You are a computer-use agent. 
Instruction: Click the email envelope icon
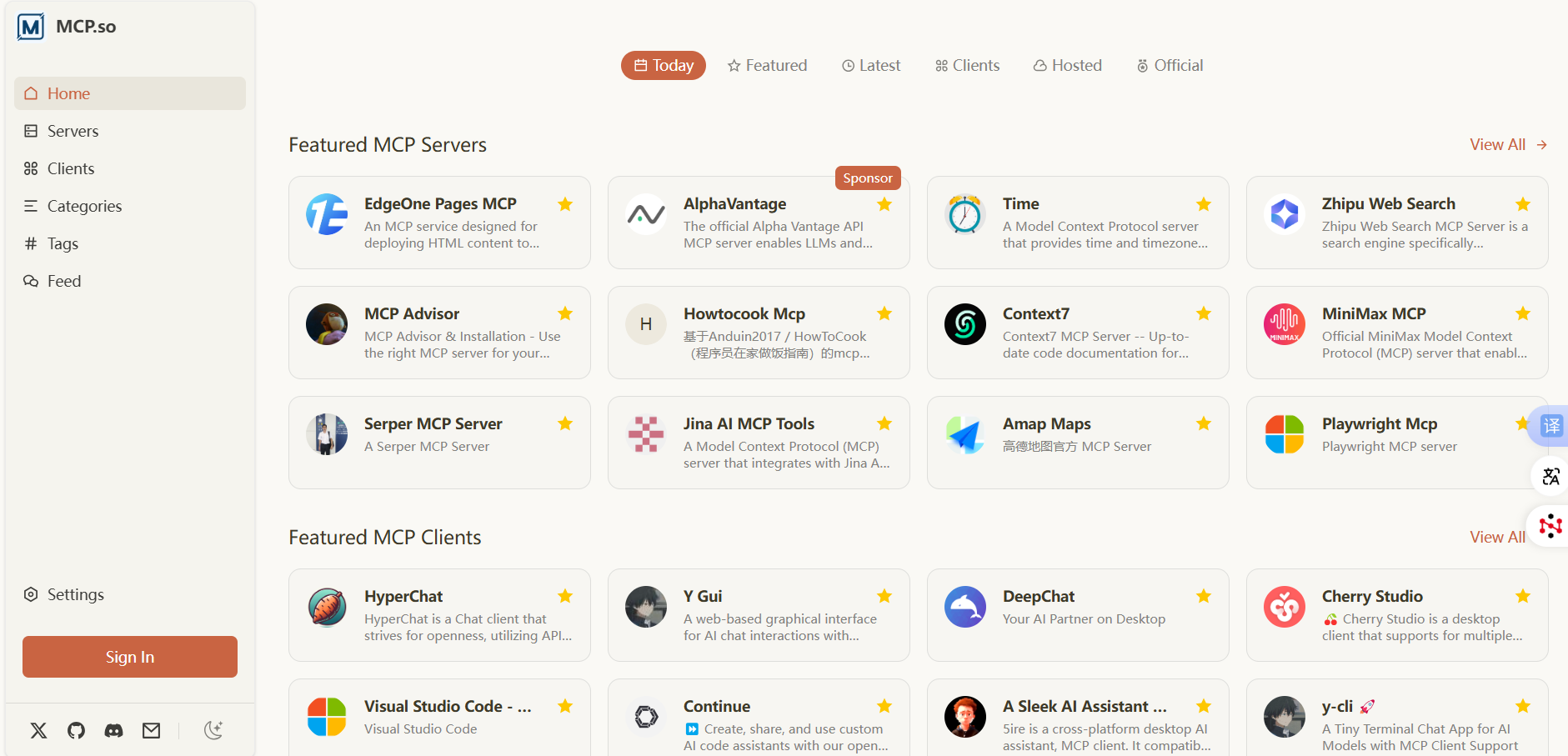click(x=151, y=731)
